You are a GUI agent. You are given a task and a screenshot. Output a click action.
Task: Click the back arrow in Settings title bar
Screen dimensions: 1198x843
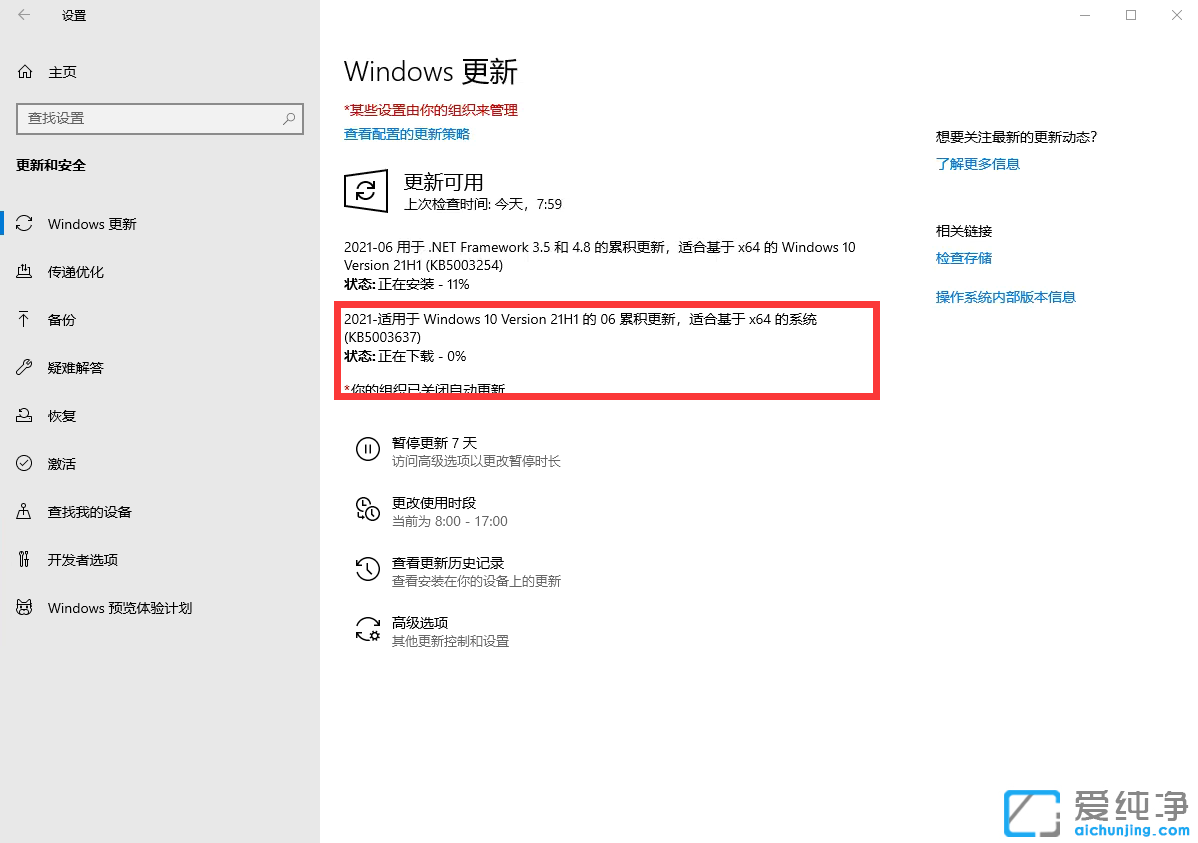(x=24, y=15)
